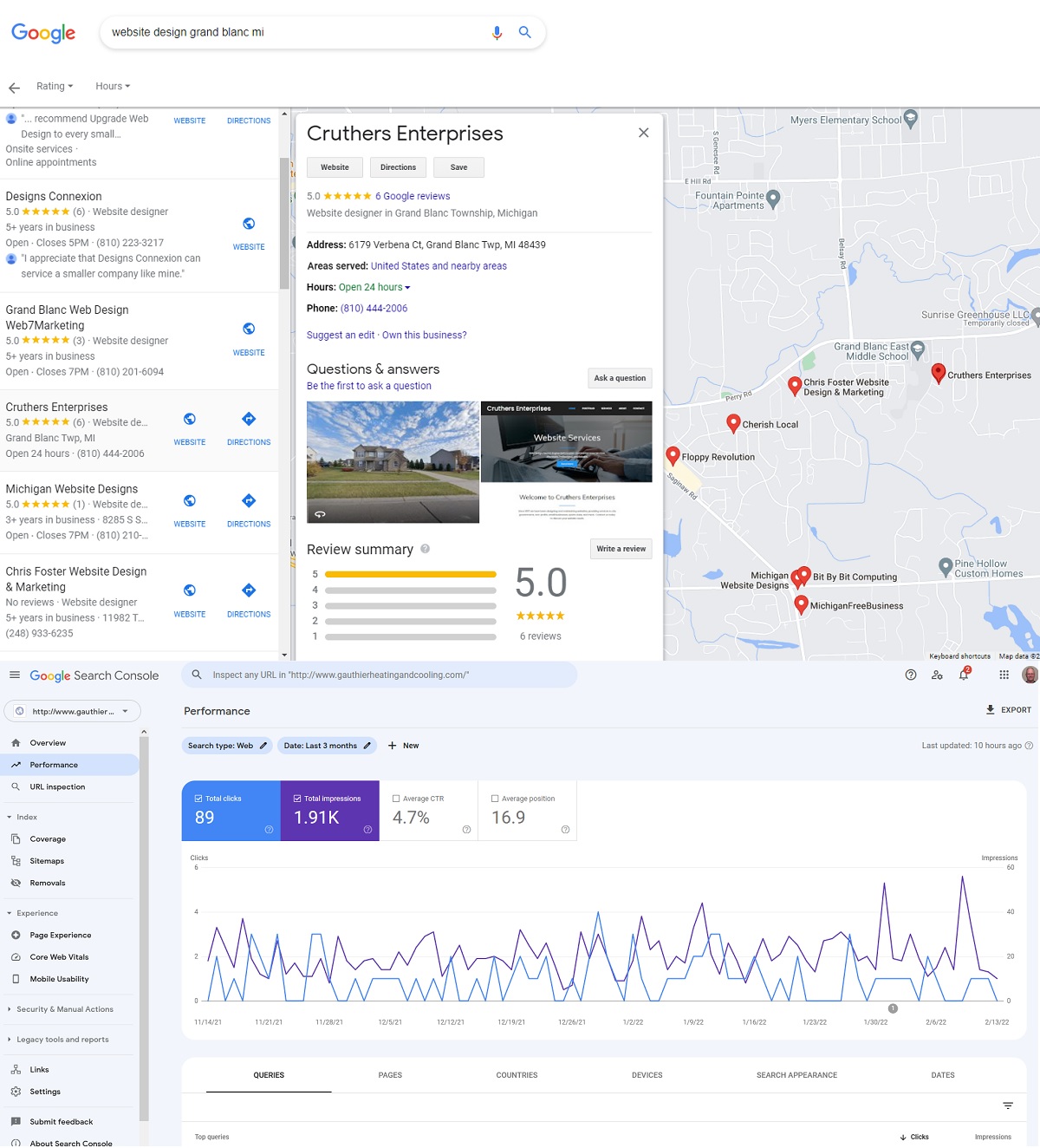Click the Search Console help icon

coord(911,675)
